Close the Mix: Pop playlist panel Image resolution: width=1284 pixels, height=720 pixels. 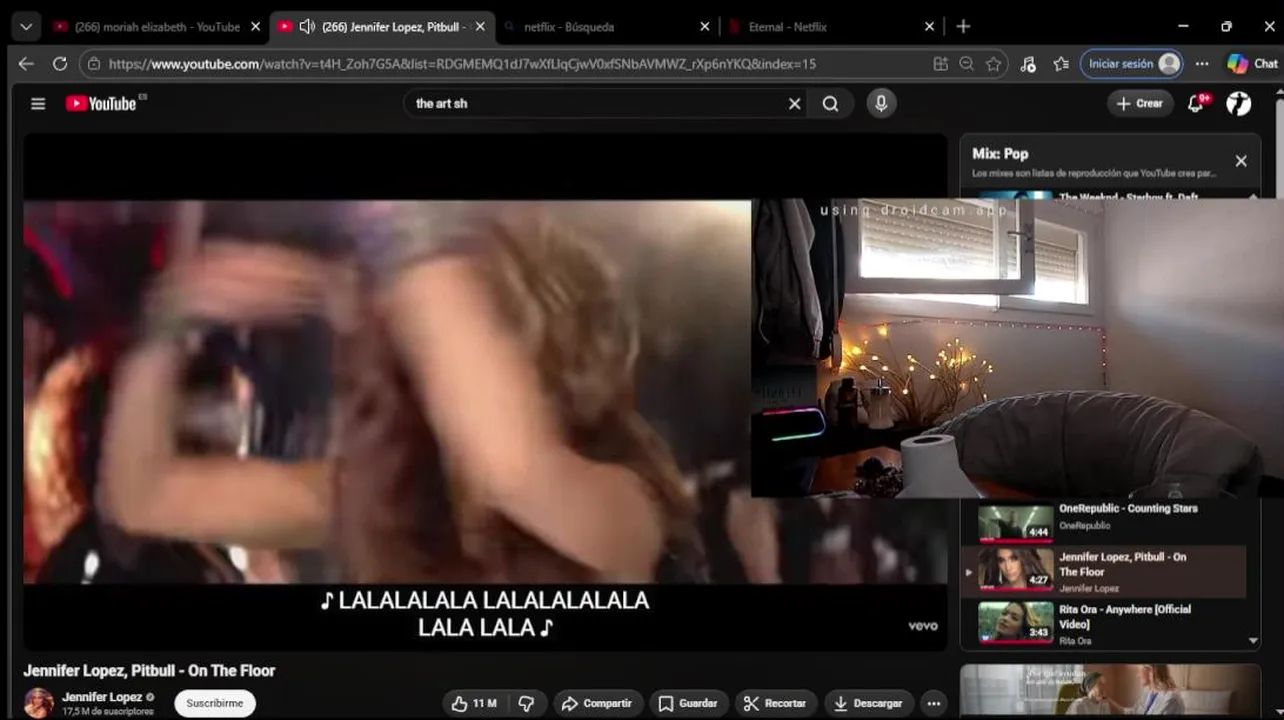[1241, 161]
